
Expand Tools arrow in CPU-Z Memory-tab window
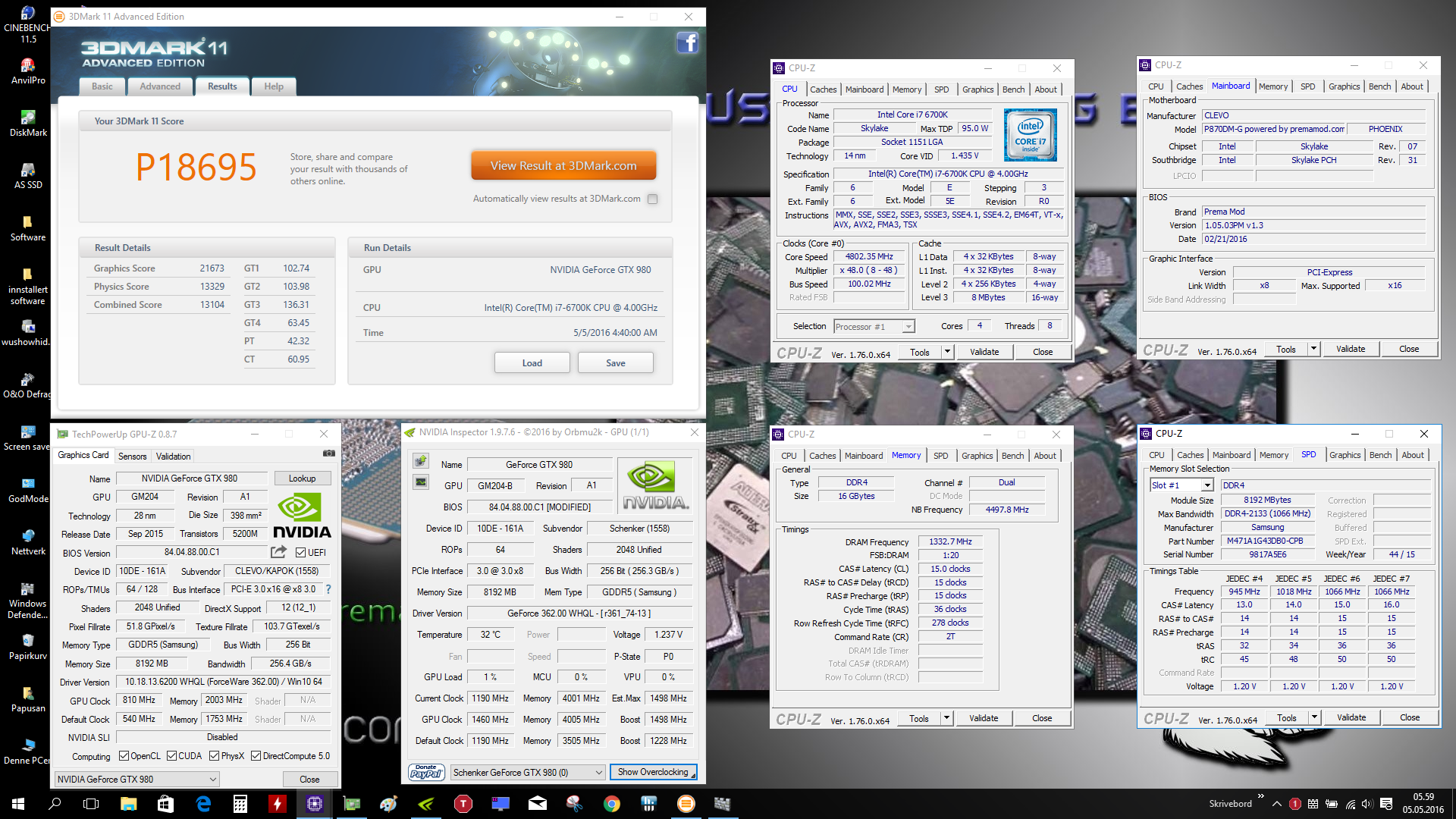946,718
